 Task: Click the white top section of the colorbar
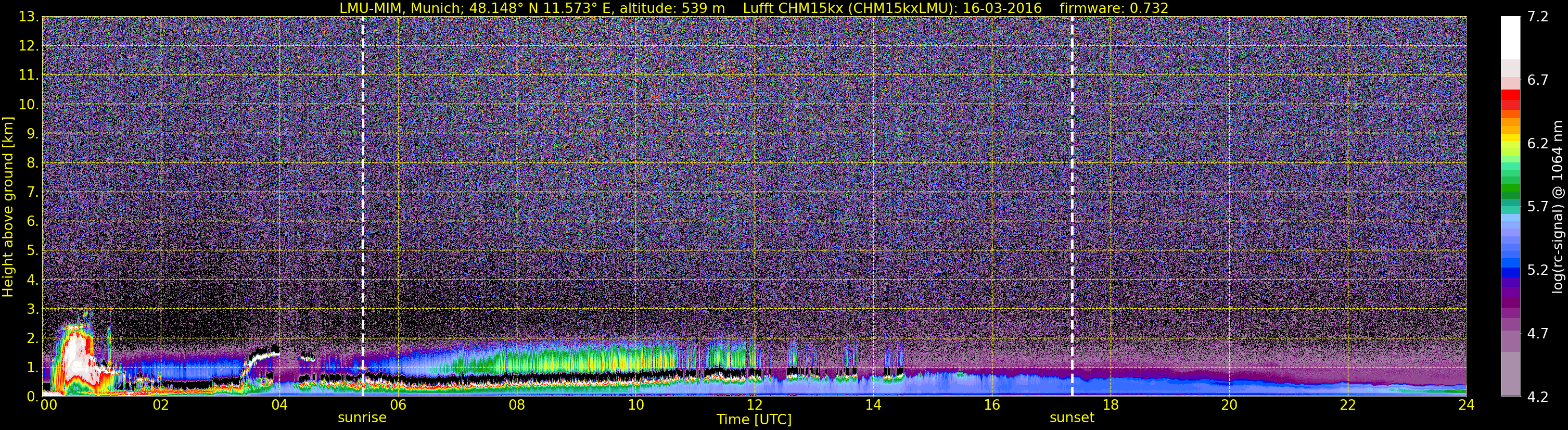(x=1510, y=38)
